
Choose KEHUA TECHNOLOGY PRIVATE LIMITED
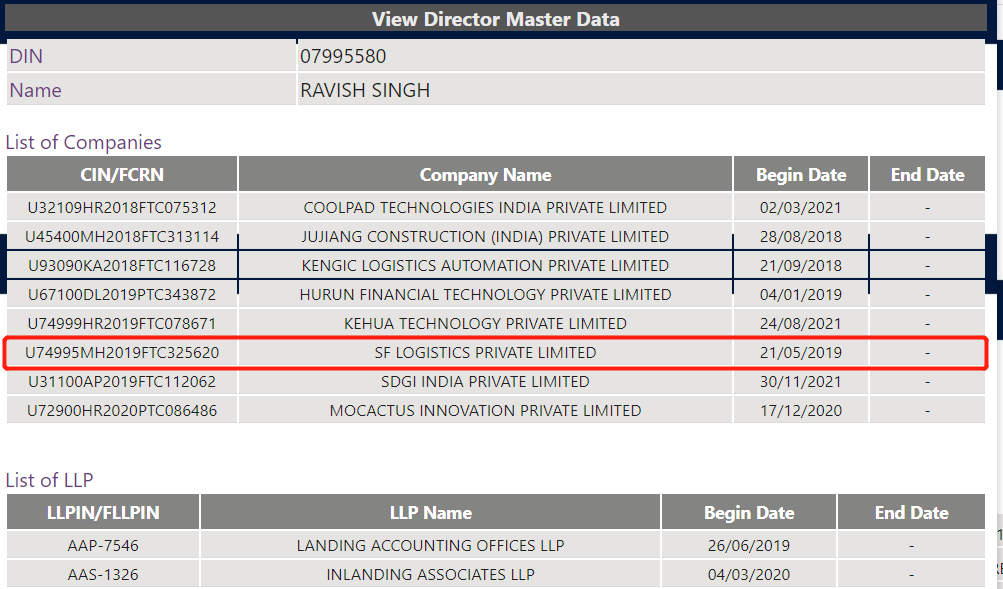(x=485, y=324)
